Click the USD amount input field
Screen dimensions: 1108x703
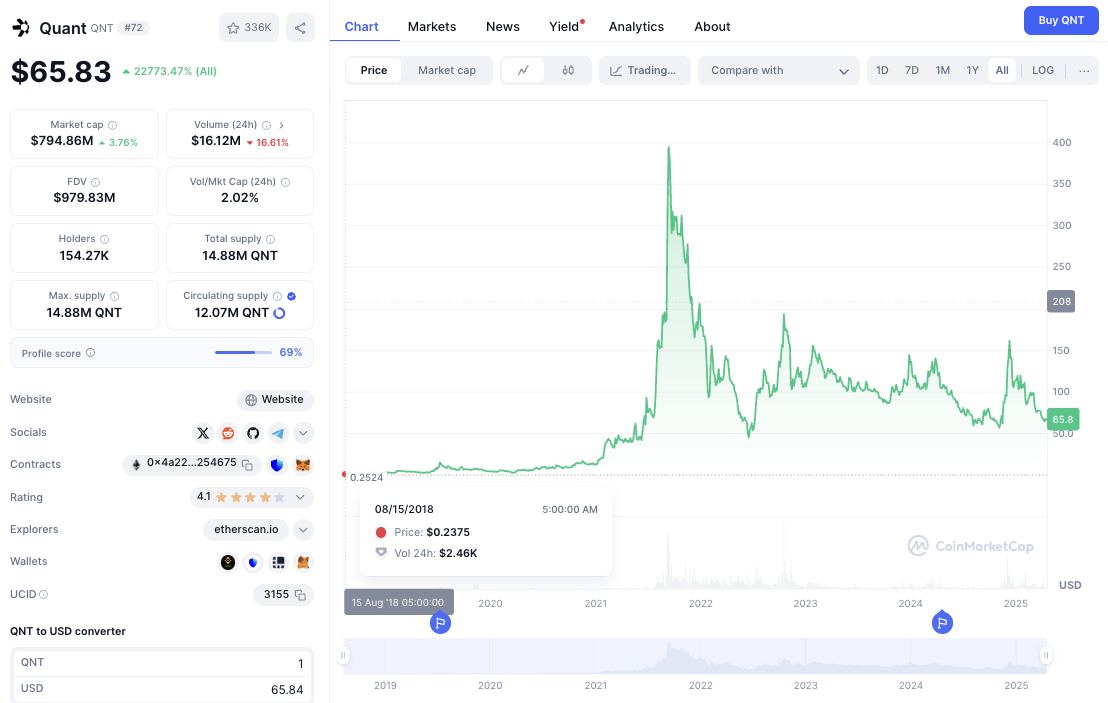[162, 689]
